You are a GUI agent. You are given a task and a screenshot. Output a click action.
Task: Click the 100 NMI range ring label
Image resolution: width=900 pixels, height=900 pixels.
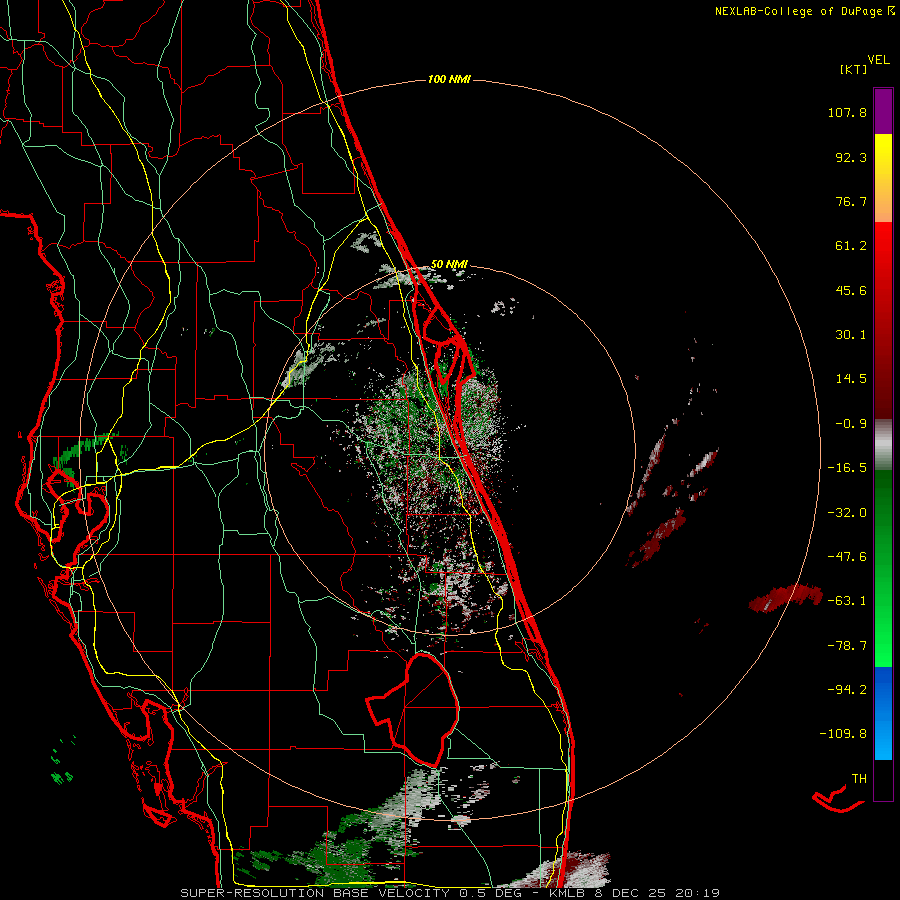[449, 79]
